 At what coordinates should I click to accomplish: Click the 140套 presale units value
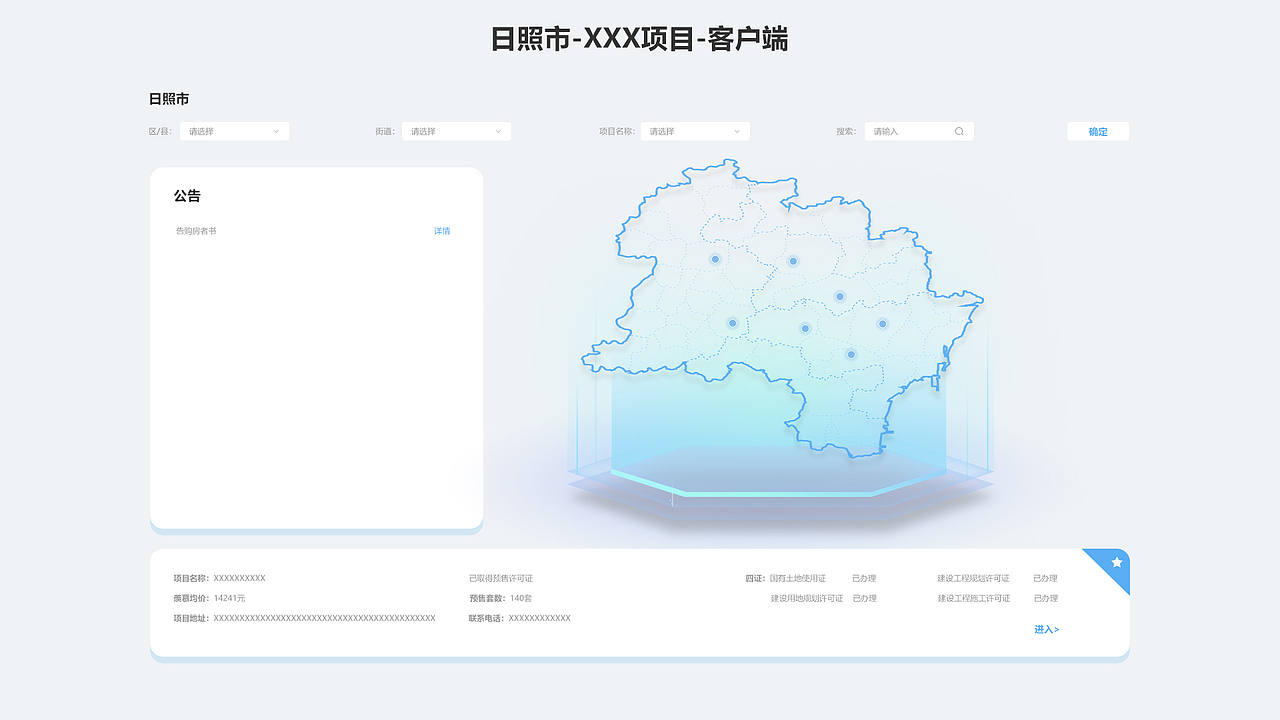click(521, 598)
